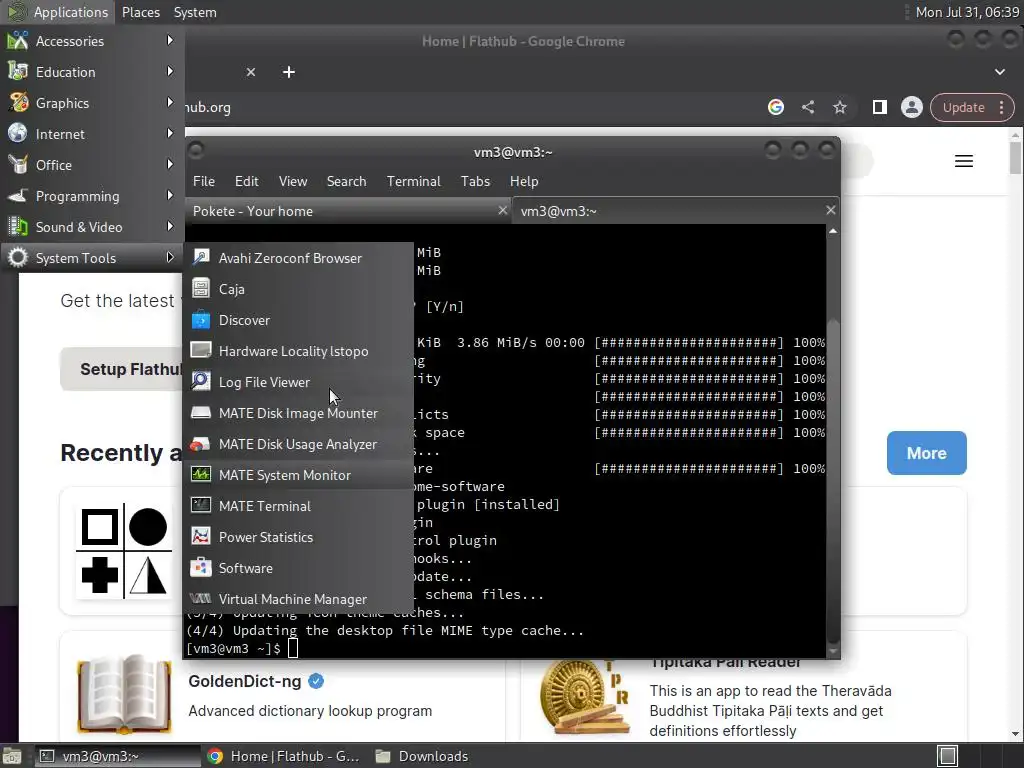Click the Applications menu button
1024x768 pixels.
pos(57,12)
